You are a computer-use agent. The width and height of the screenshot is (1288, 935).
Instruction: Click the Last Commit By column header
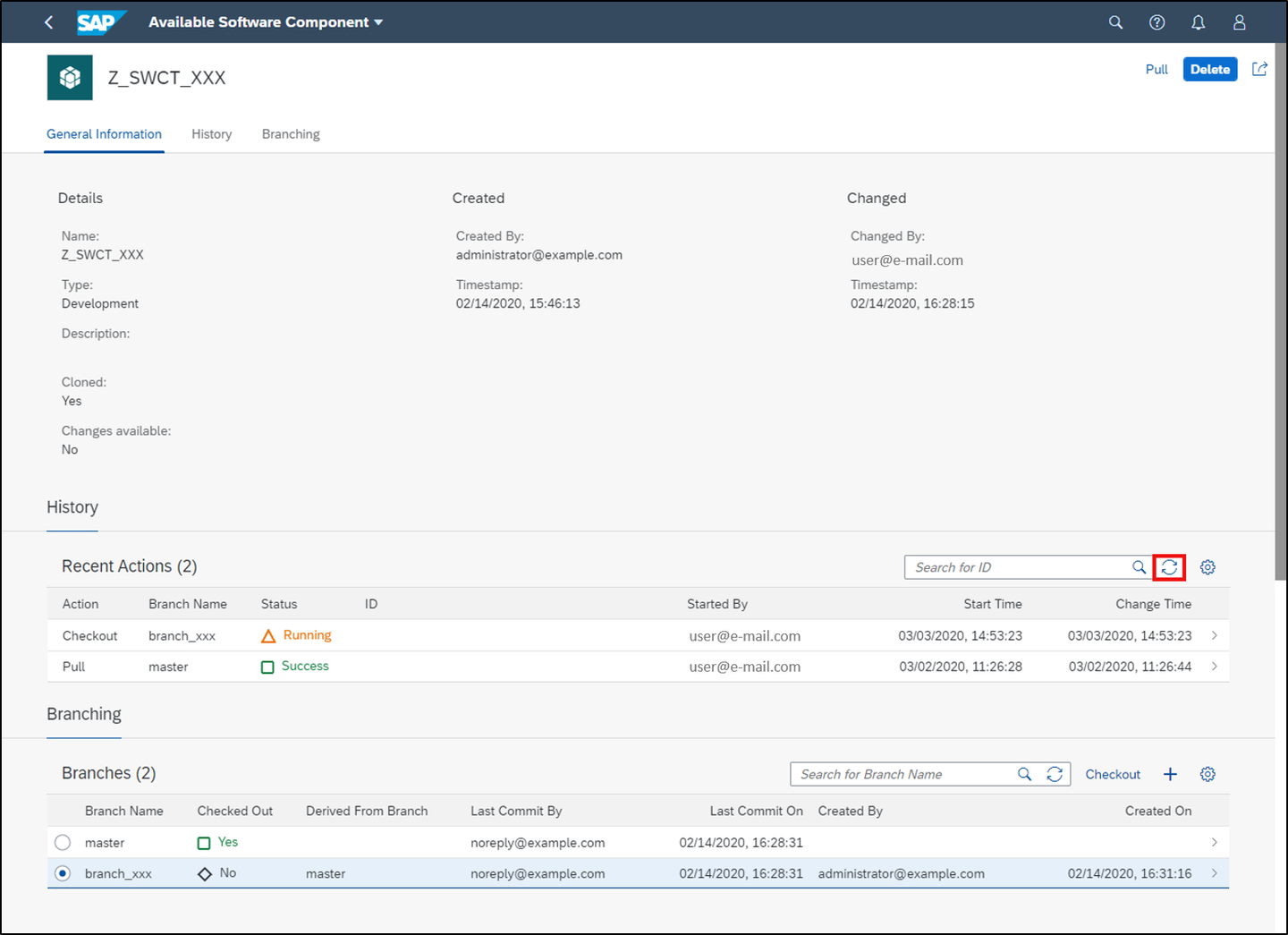point(516,811)
